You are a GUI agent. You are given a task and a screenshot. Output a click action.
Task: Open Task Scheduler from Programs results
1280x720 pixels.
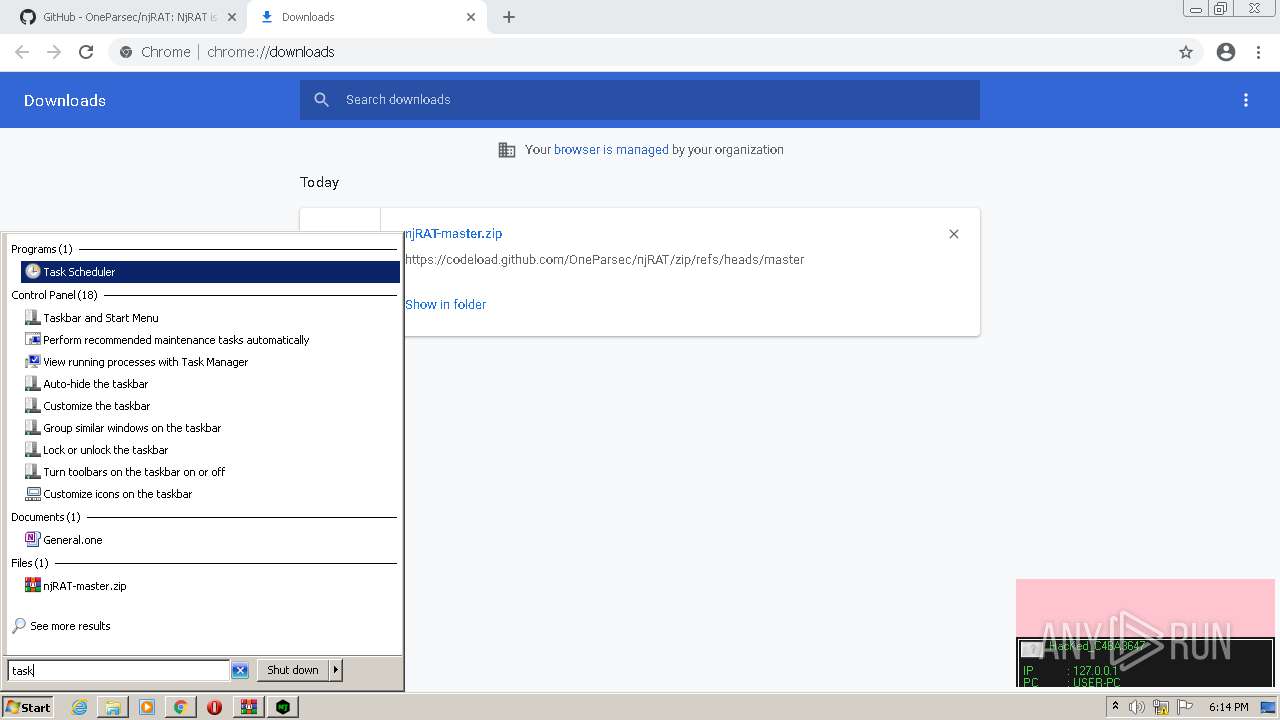(210, 272)
